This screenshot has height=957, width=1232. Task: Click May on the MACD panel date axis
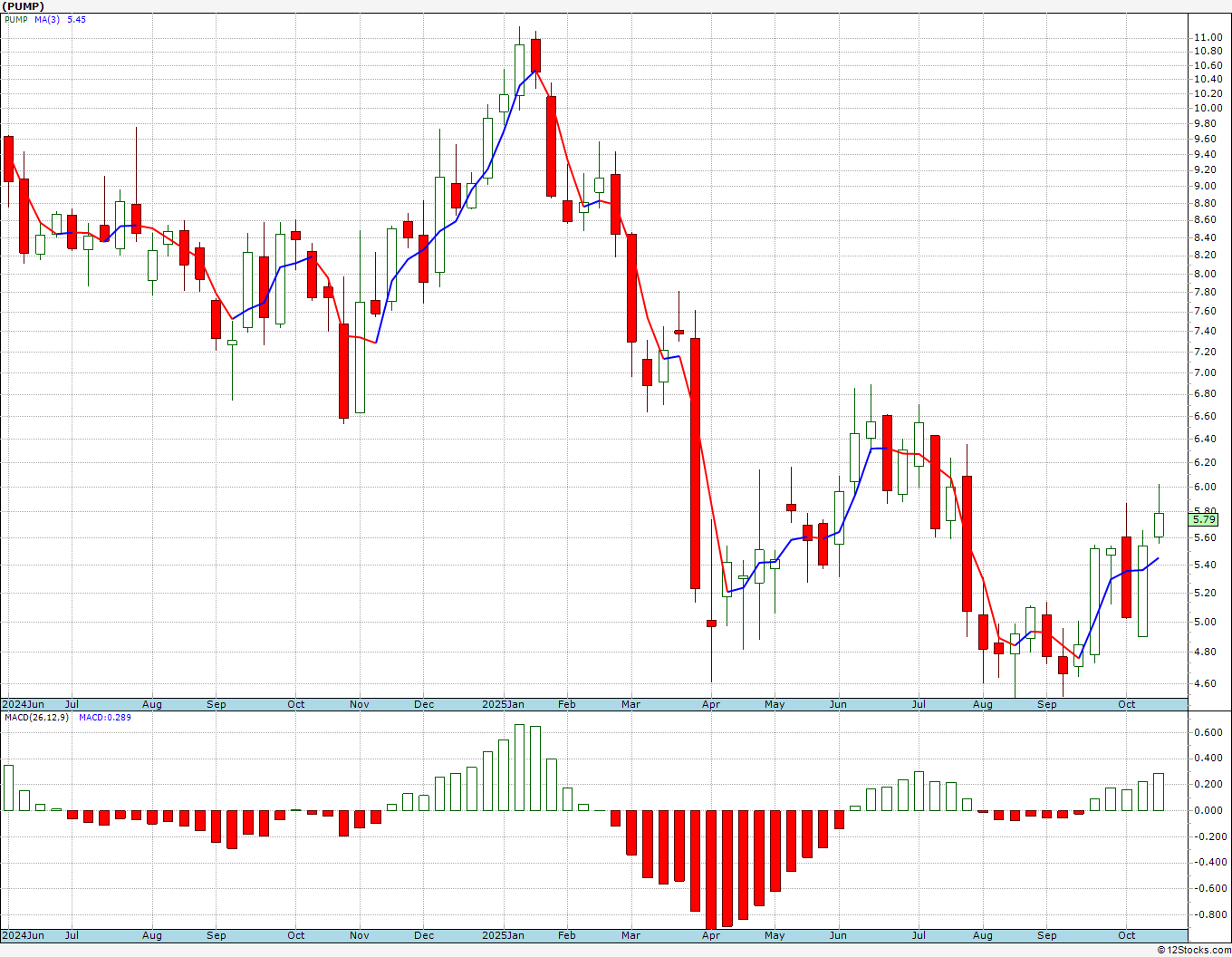pos(775,935)
